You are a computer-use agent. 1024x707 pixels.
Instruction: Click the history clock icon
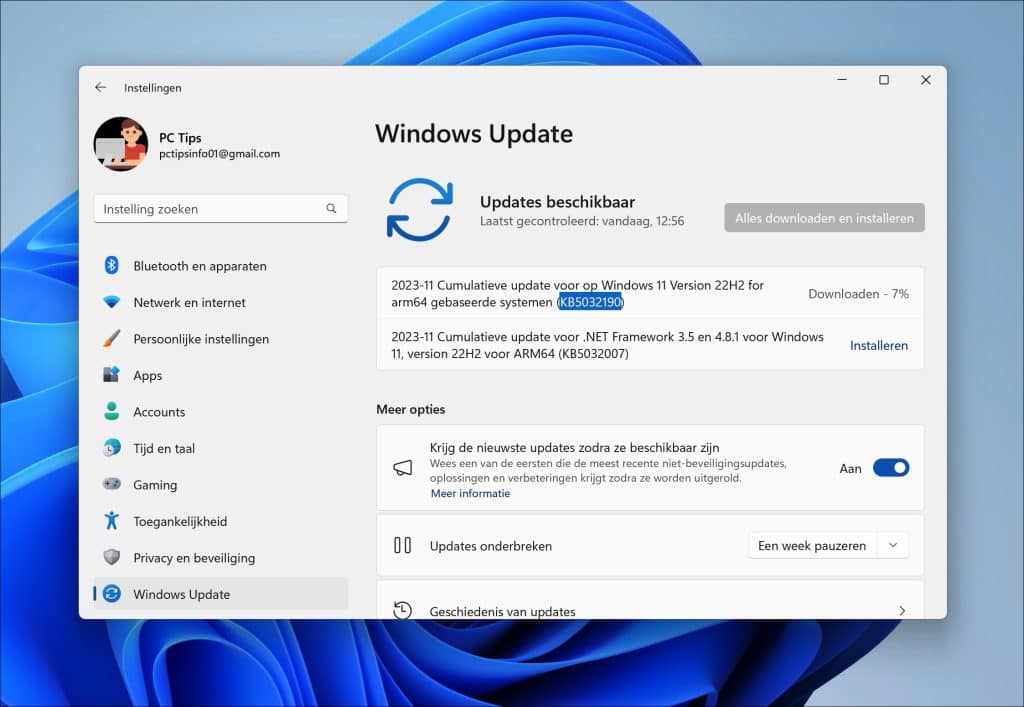coord(402,610)
